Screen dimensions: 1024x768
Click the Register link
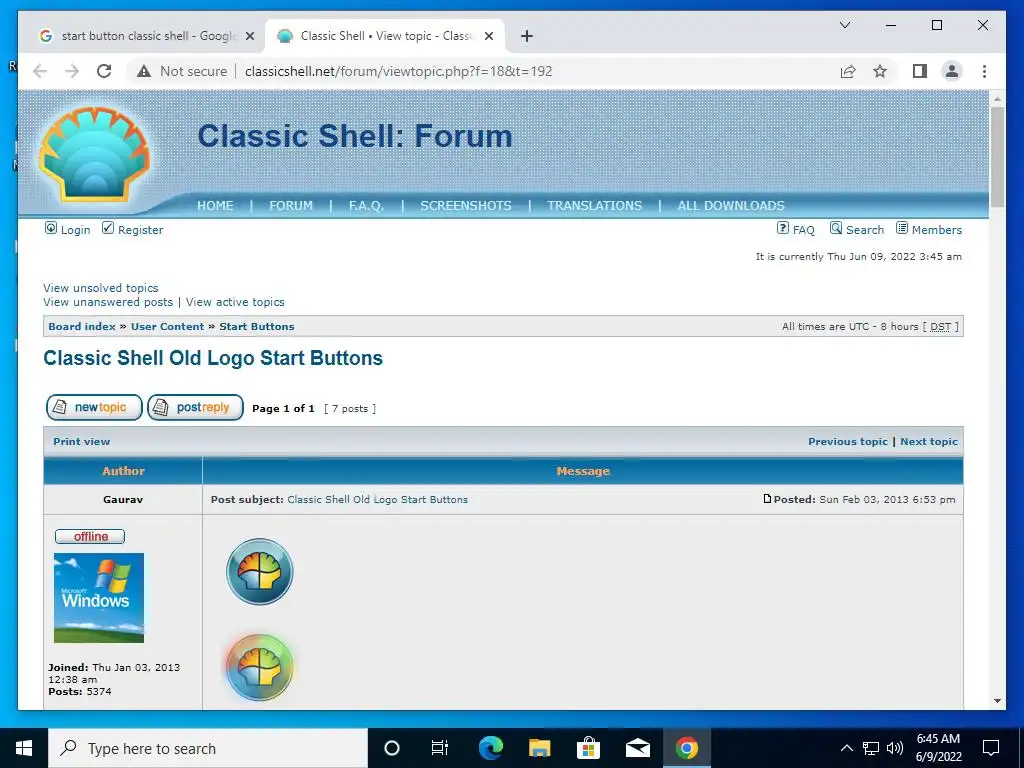pyautogui.click(x=133, y=229)
